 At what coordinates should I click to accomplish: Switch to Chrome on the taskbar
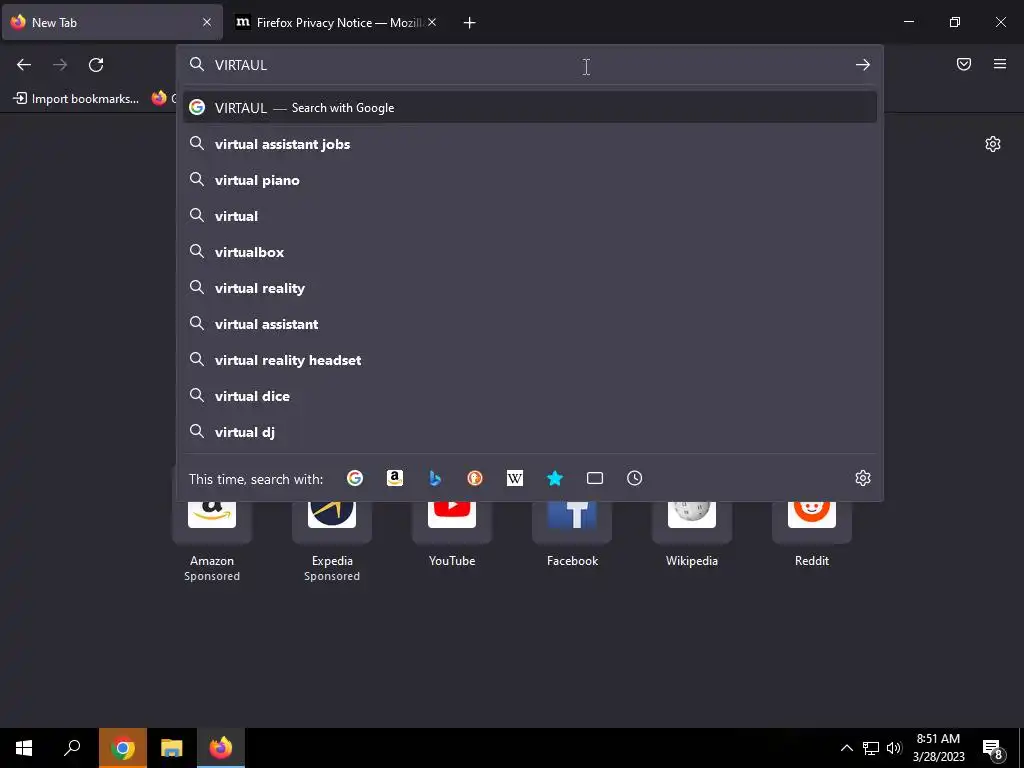pos(123,748)
